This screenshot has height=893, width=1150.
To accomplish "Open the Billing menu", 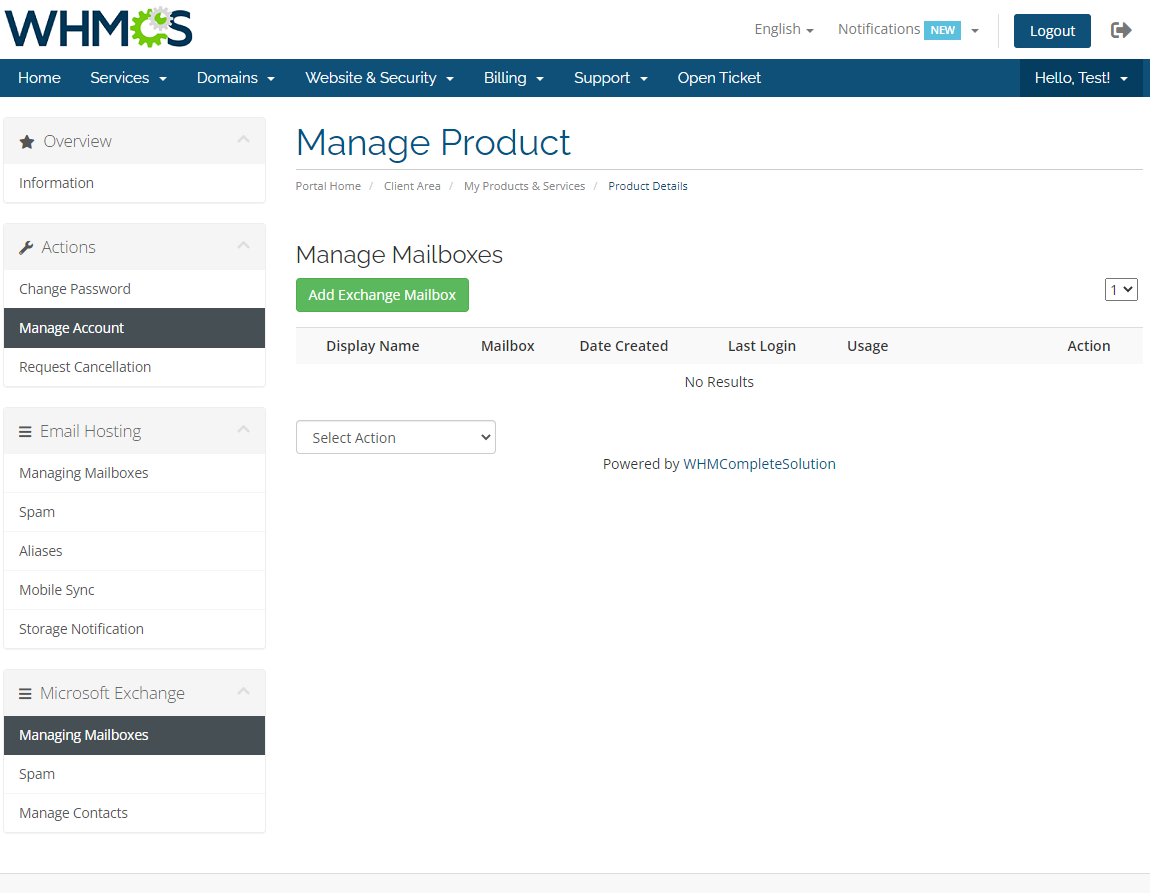I will point(513,78).
